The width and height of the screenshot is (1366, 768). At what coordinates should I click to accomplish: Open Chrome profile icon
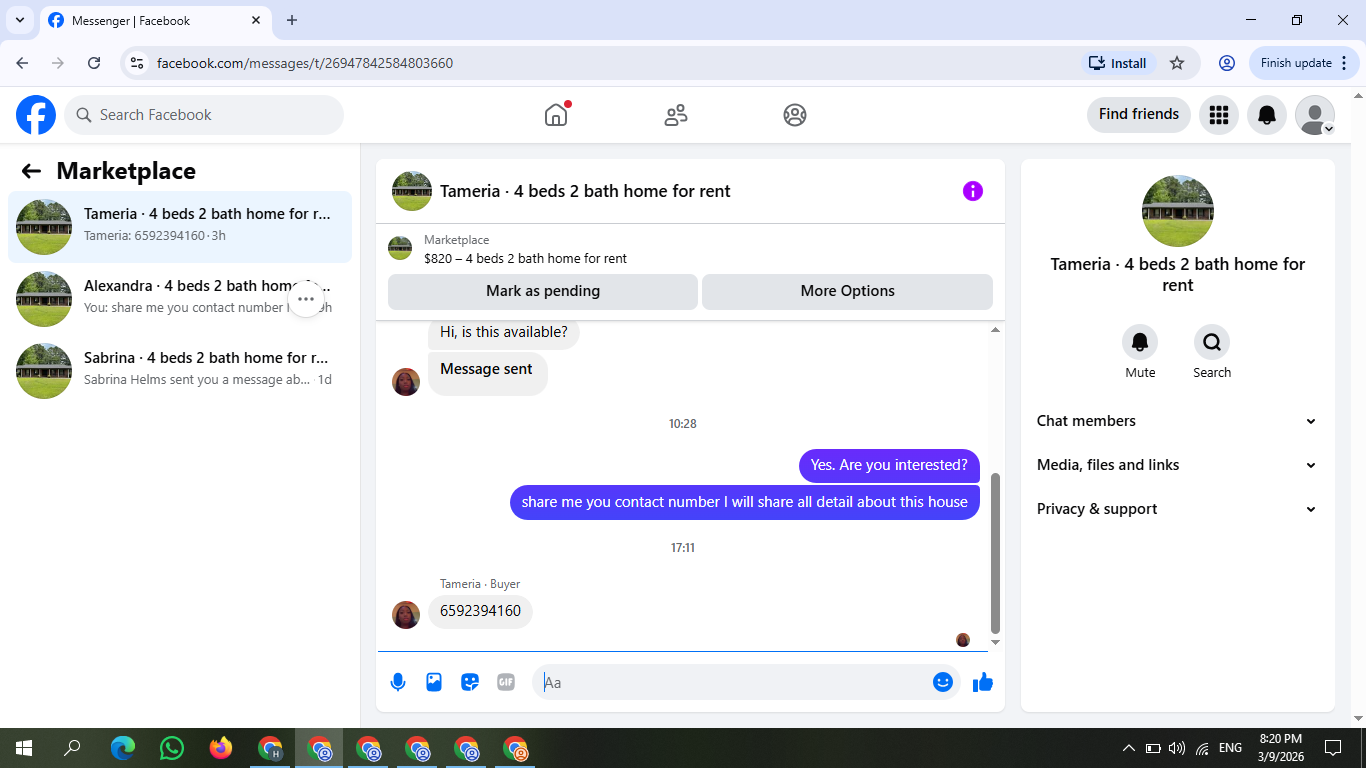pos(1227,63)
